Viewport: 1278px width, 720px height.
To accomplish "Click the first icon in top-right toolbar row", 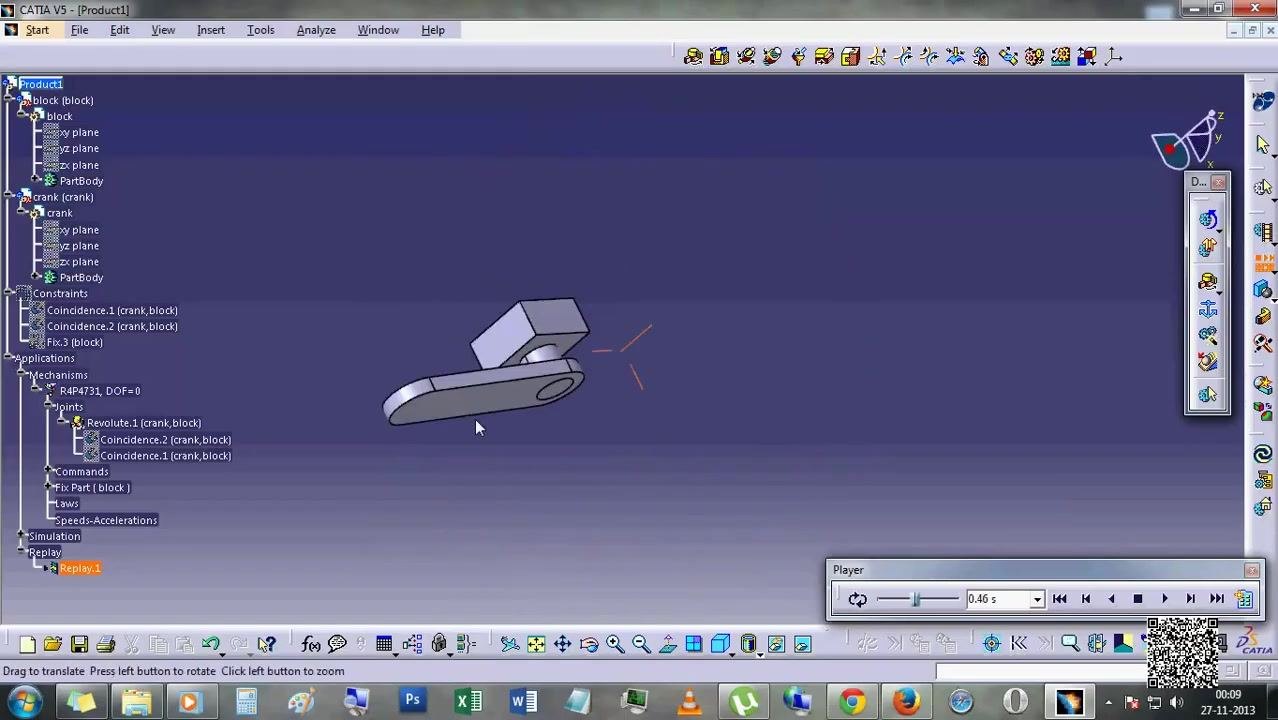I will [x=693, y=56].
